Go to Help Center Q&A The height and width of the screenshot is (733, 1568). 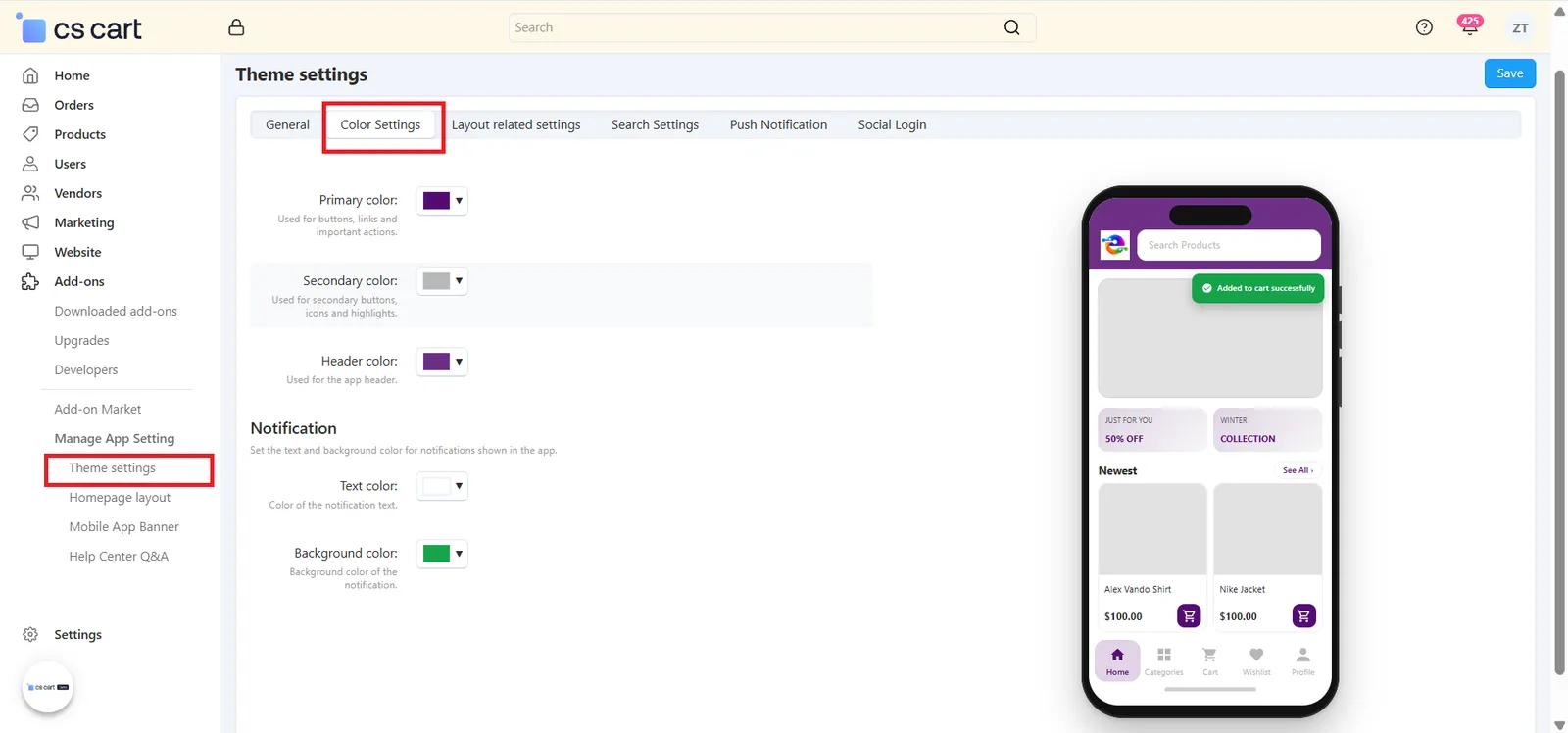(119, 556)
